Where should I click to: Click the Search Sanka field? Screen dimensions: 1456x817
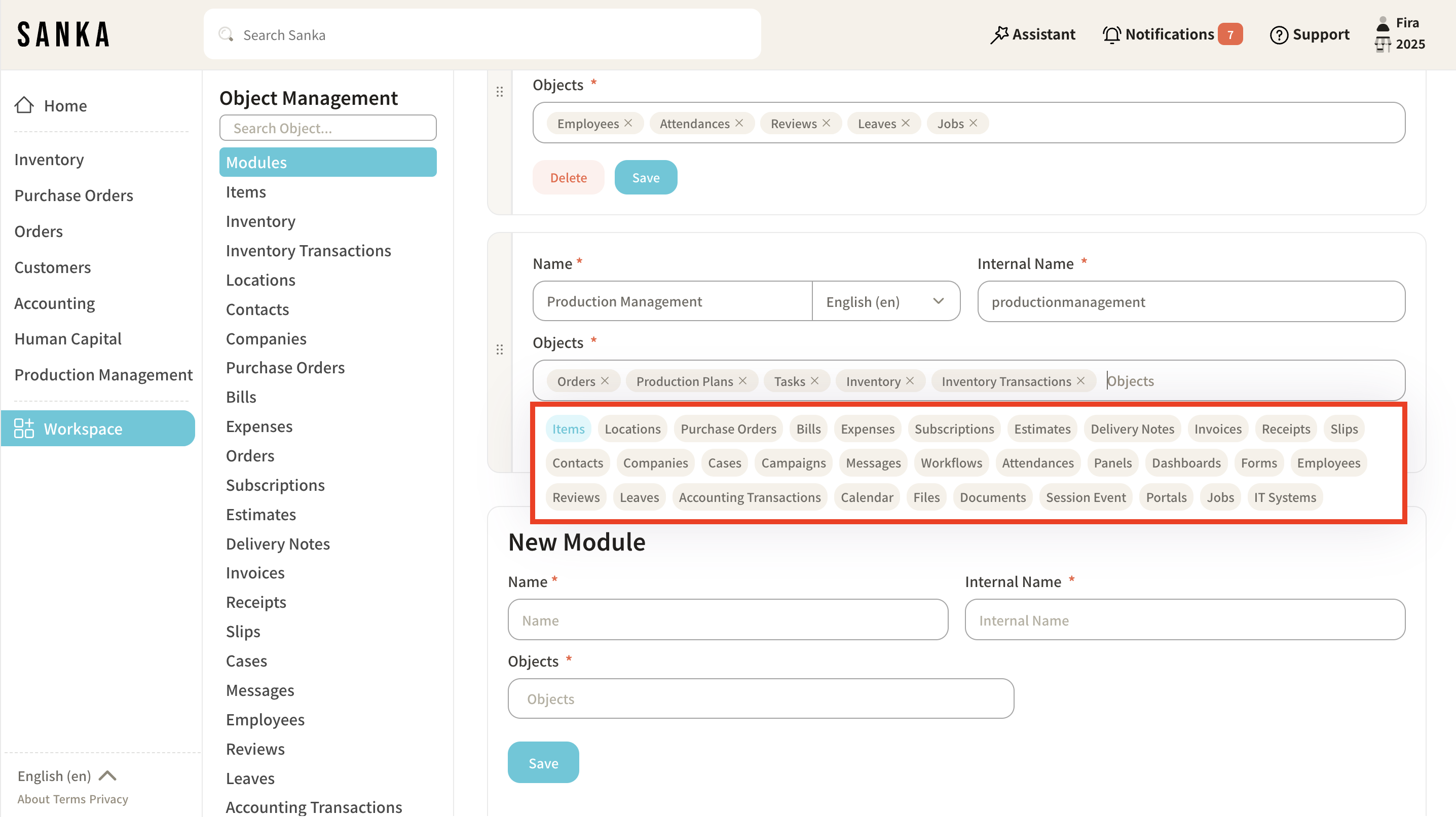[481, 34]
